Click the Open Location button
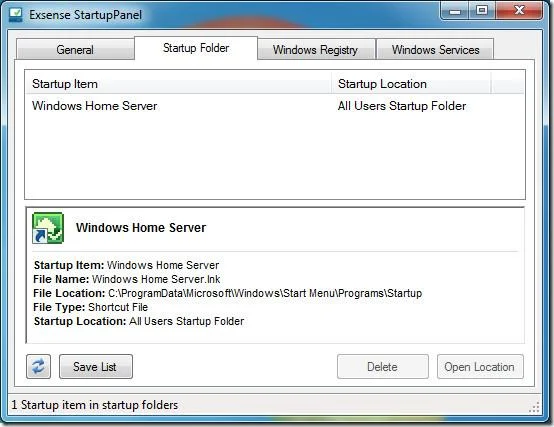Viewport: 554px width, 427px height. pyautogui.click(x=480, y=367)
